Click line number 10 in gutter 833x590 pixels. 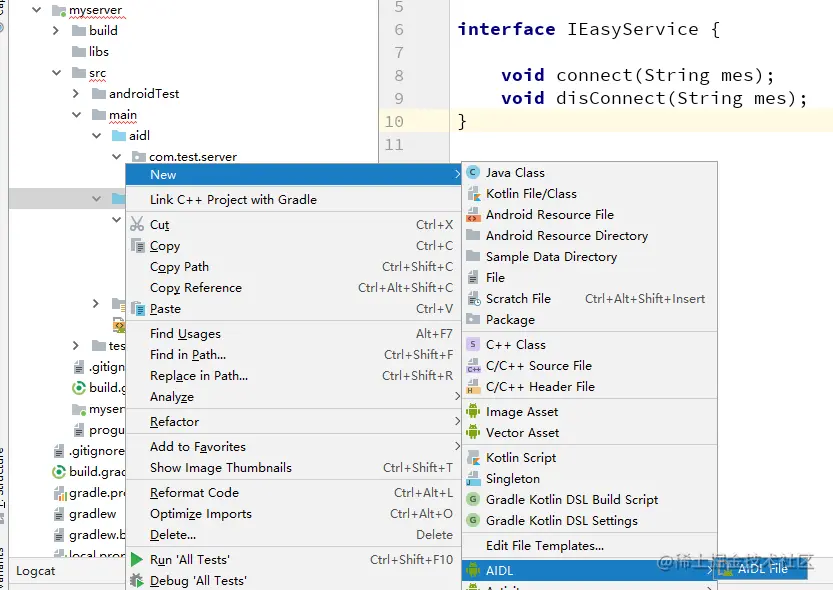394,122
